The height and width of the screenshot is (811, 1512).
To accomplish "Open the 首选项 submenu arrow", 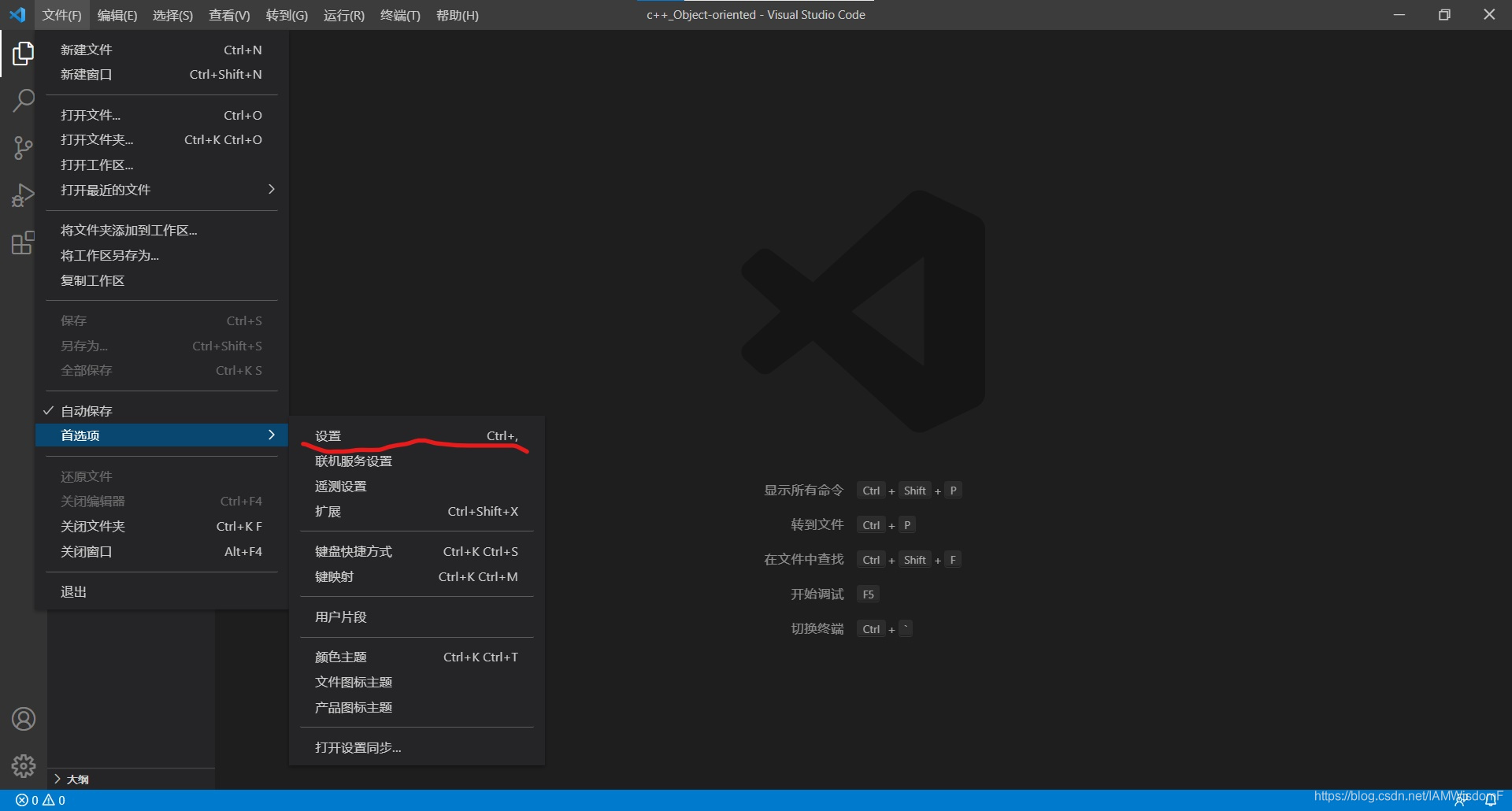I will [x=271, y=435].
